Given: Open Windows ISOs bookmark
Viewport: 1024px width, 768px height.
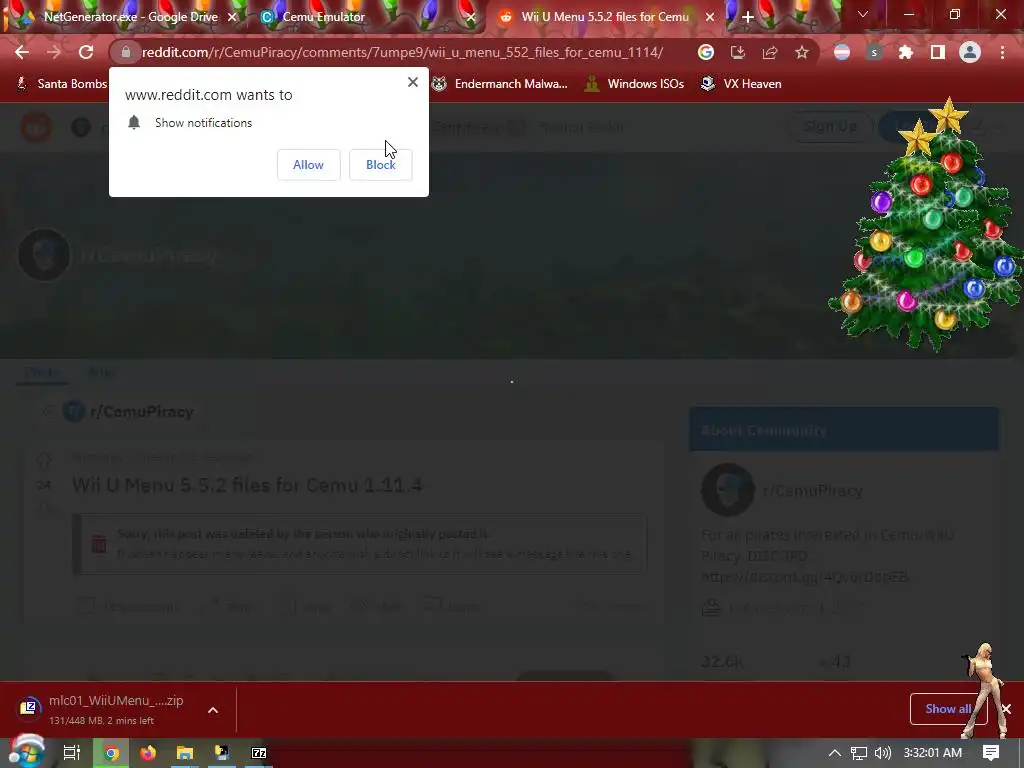Looking at the screenshot, I should (634, 84).
